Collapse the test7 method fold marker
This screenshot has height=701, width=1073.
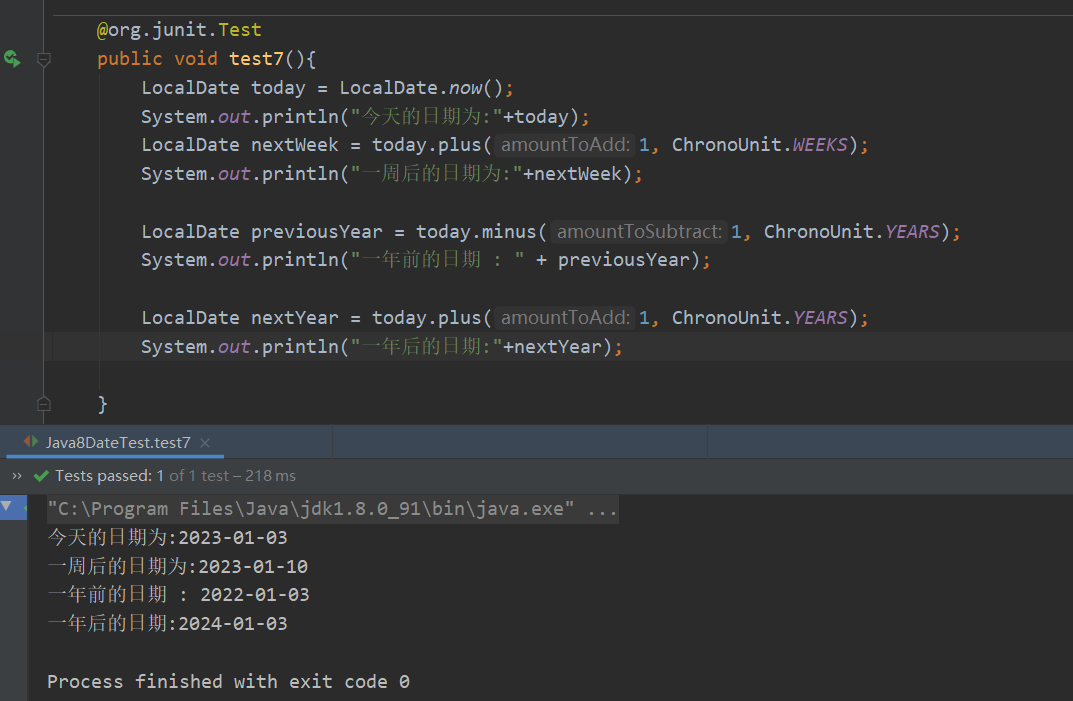click(44, 60)
